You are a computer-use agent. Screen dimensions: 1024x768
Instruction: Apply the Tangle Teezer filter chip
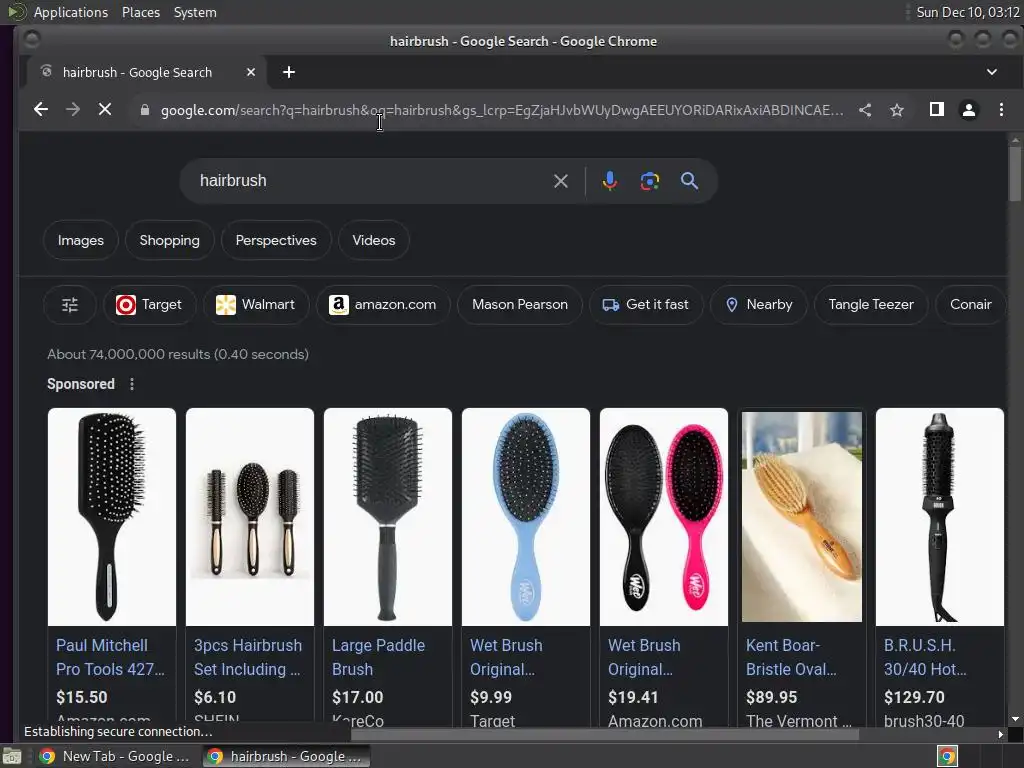pyautogui.click(x=871, y=304)
